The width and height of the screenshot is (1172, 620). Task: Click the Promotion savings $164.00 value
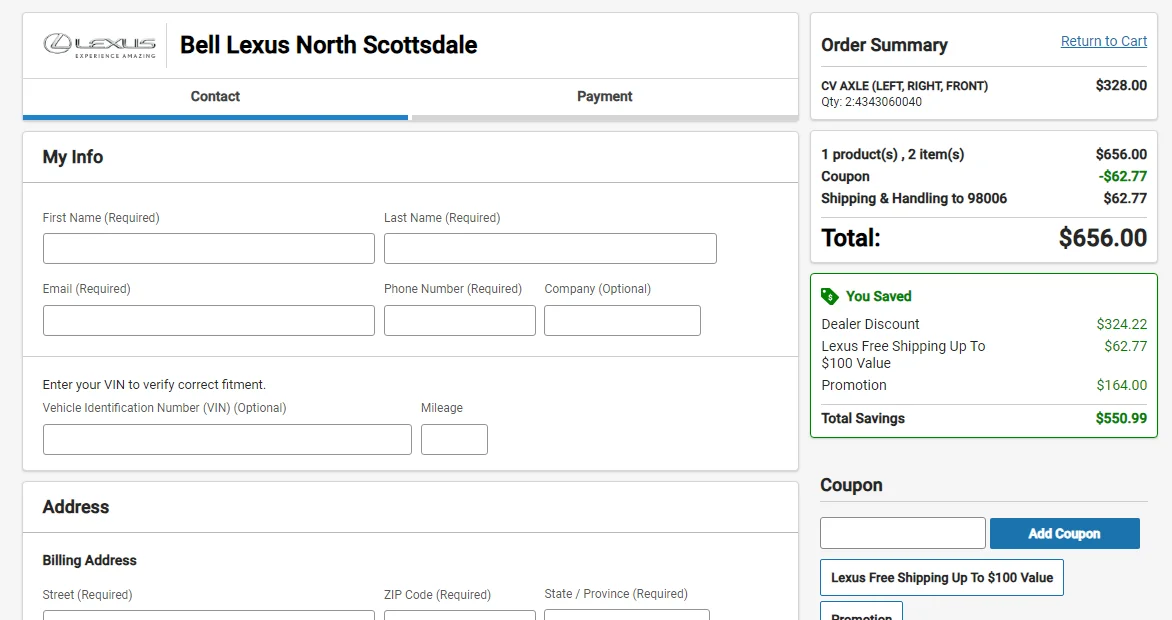click(1121, 385)
